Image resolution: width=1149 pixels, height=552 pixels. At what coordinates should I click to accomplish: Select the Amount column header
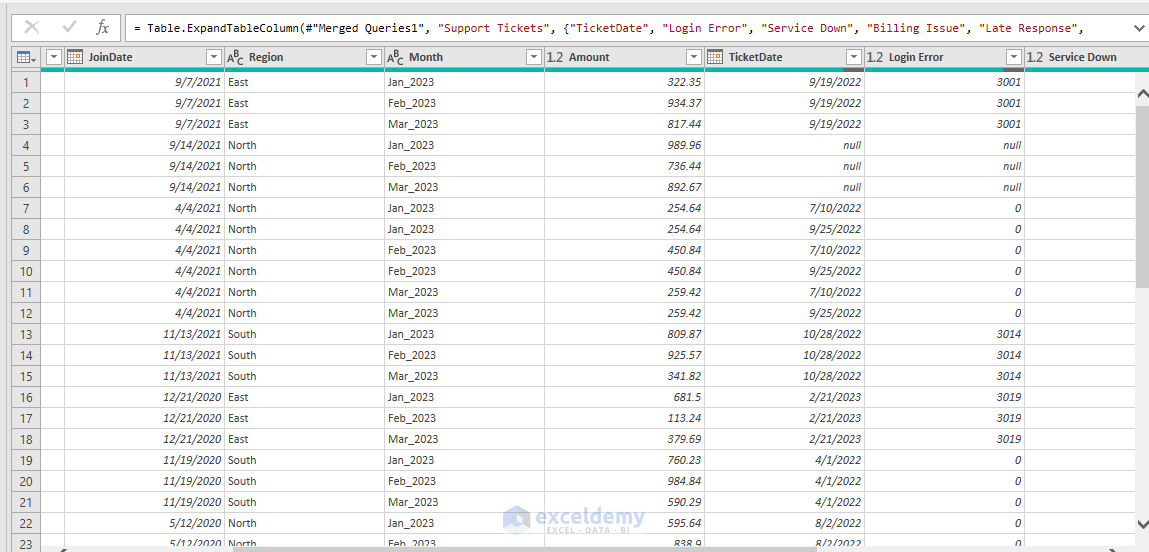click(x=624, y=57)
